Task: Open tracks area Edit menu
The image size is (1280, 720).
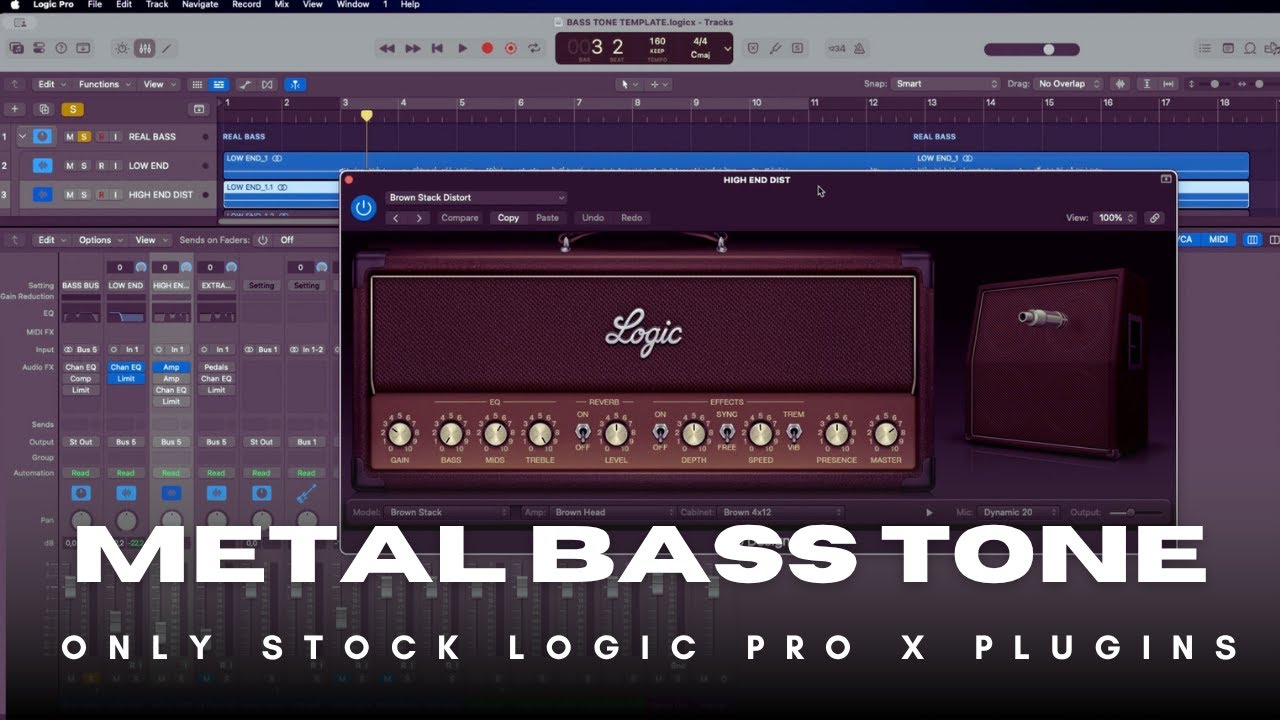Action: pyautogui.click(x=51, y=84)
